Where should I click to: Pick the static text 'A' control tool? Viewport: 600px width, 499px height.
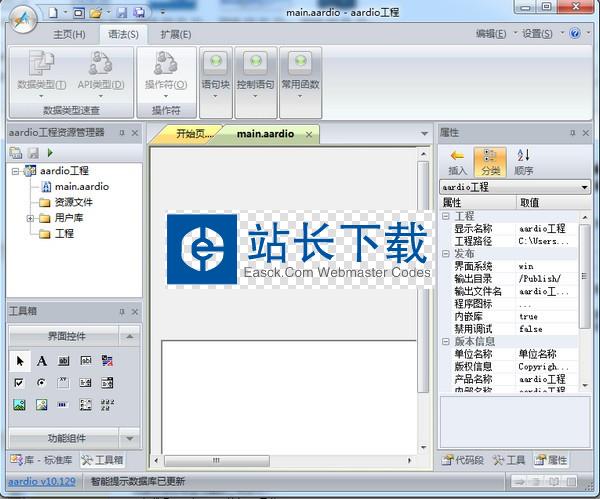click(x=42, y=360)
